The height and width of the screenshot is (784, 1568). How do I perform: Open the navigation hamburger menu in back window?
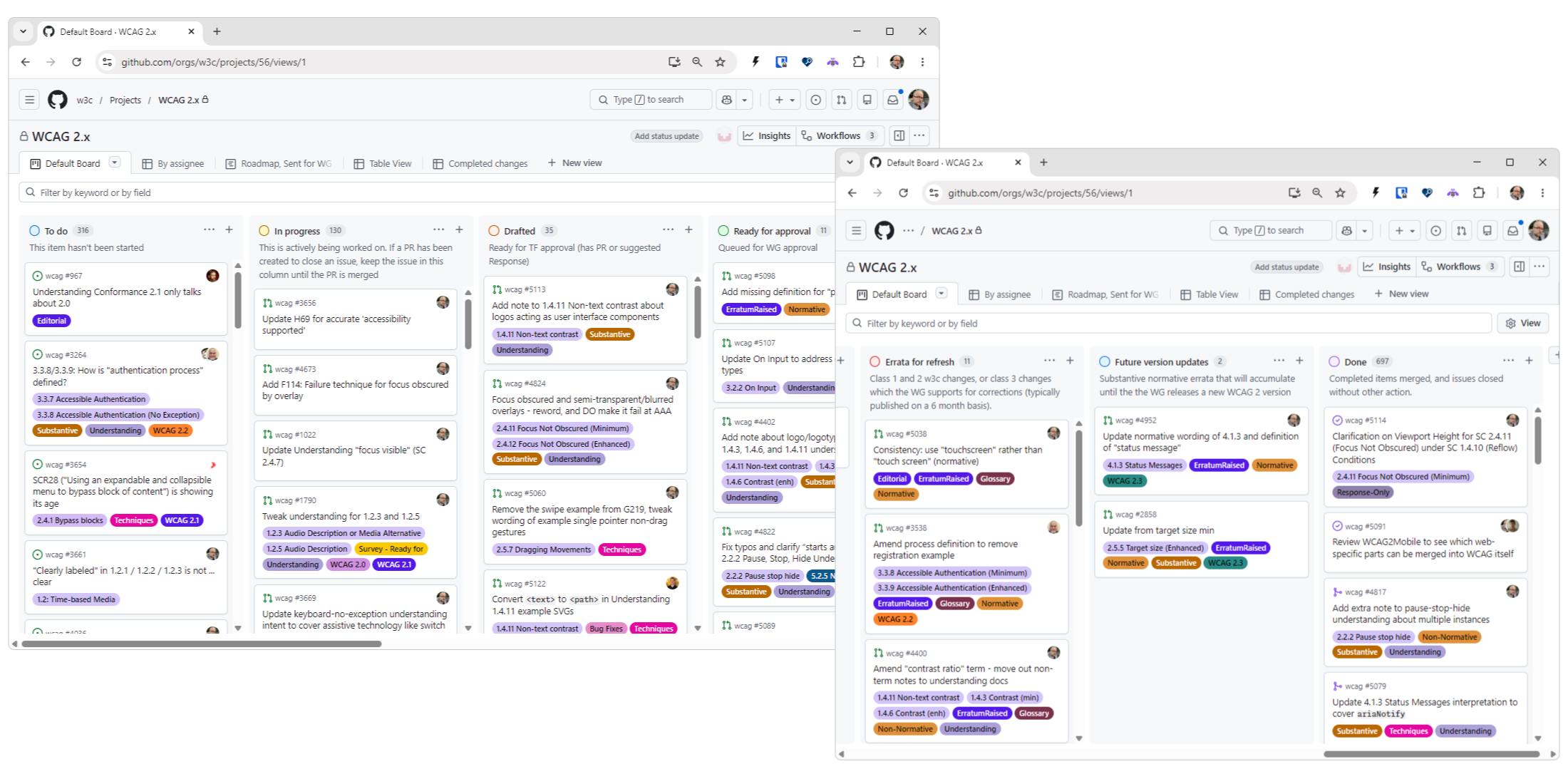[x=29, y=100]
